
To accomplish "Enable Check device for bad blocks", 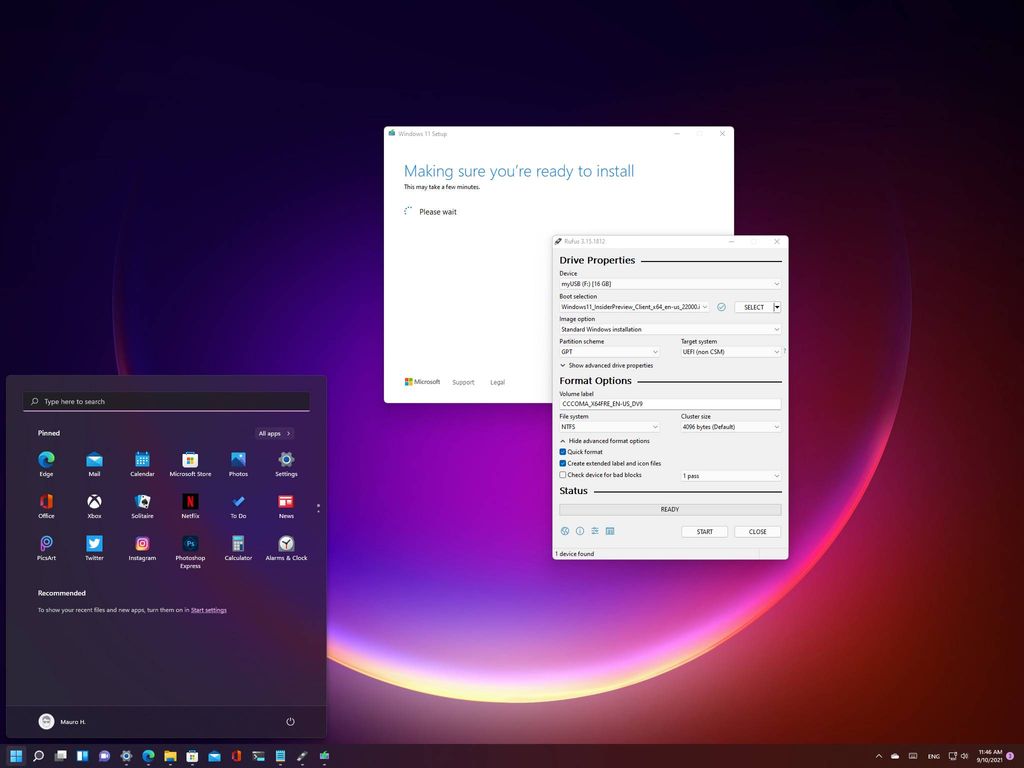I will pyautogui.click(x=563, y=475).
